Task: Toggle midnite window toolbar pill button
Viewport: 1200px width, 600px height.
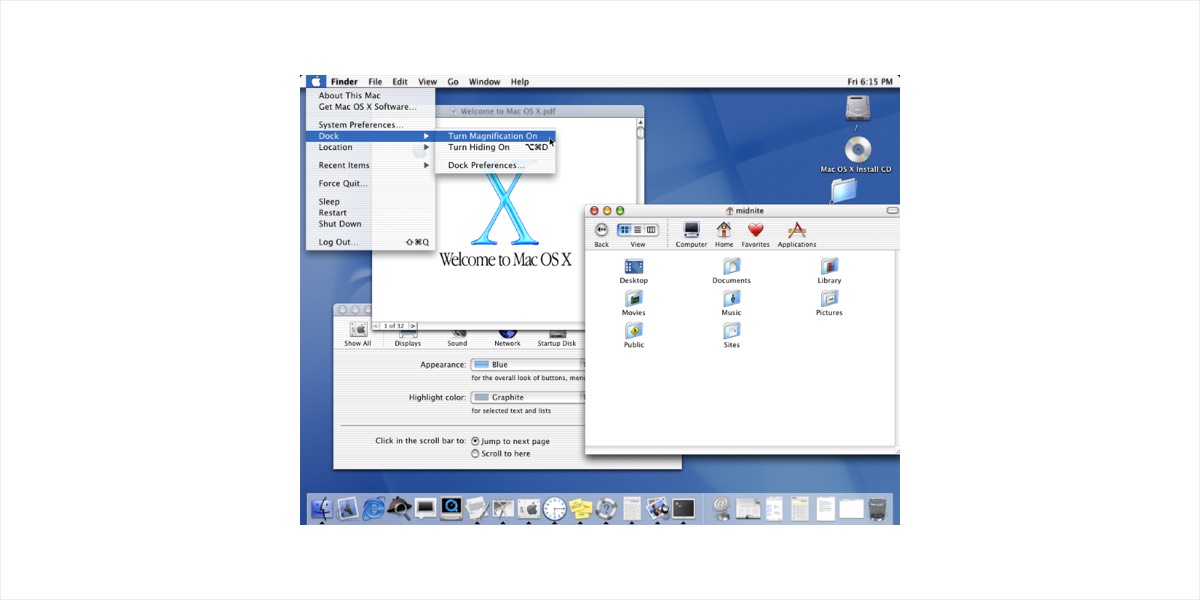Action: point(892,210)
